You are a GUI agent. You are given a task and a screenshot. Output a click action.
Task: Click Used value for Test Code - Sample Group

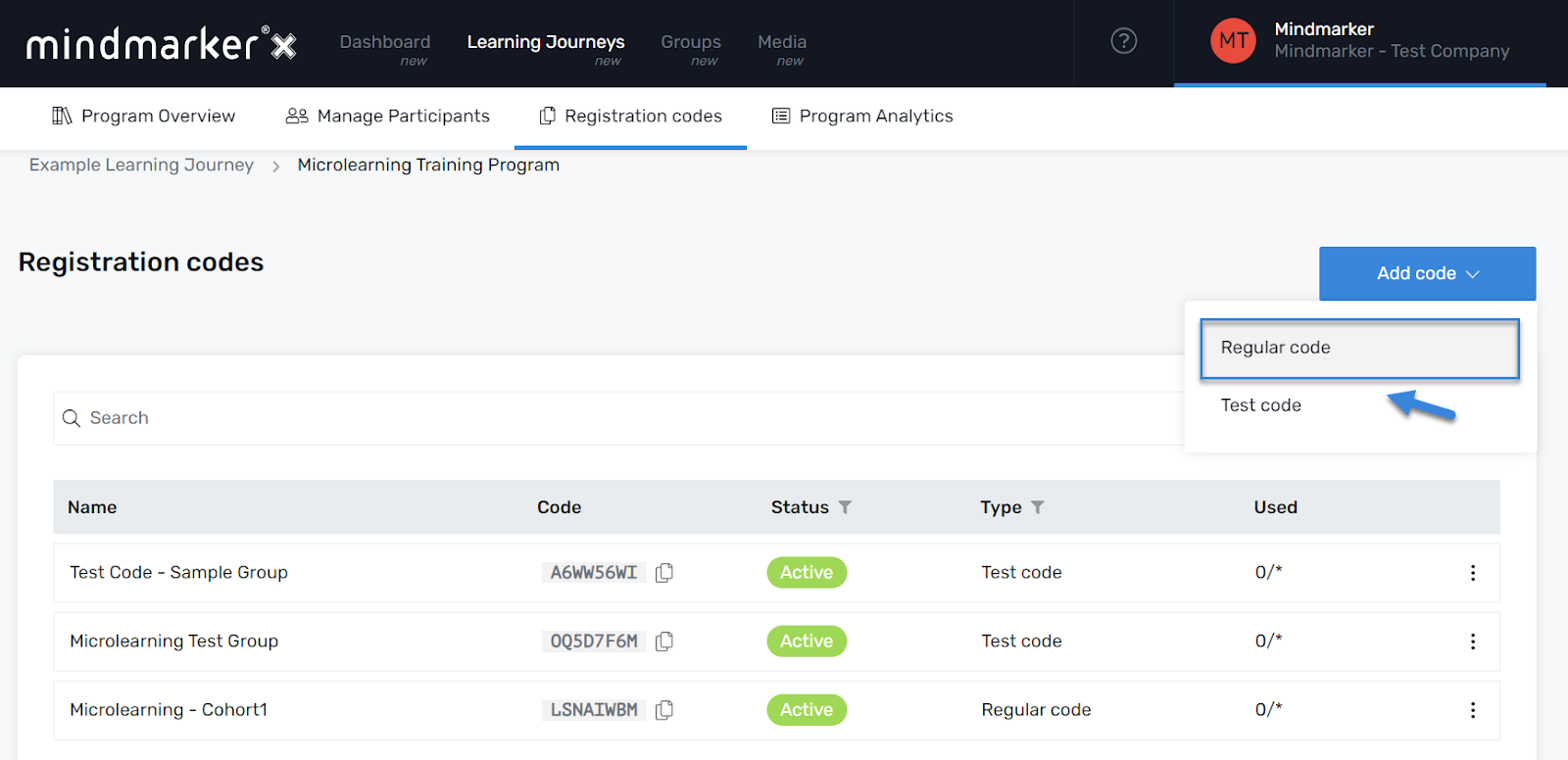click(x=1268, y=572)
